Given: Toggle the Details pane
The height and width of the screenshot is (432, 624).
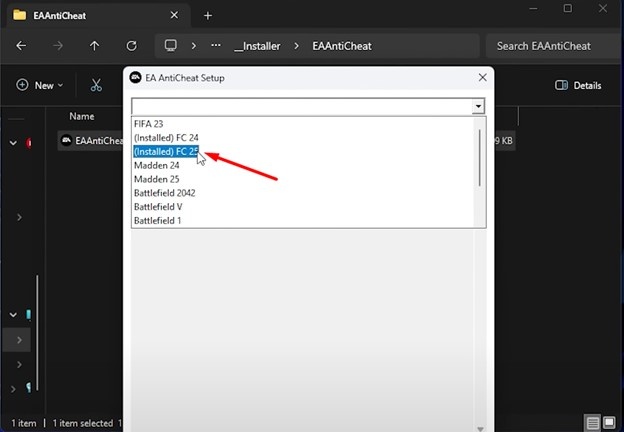Looking at the screenshot, I should click(578, 85).
